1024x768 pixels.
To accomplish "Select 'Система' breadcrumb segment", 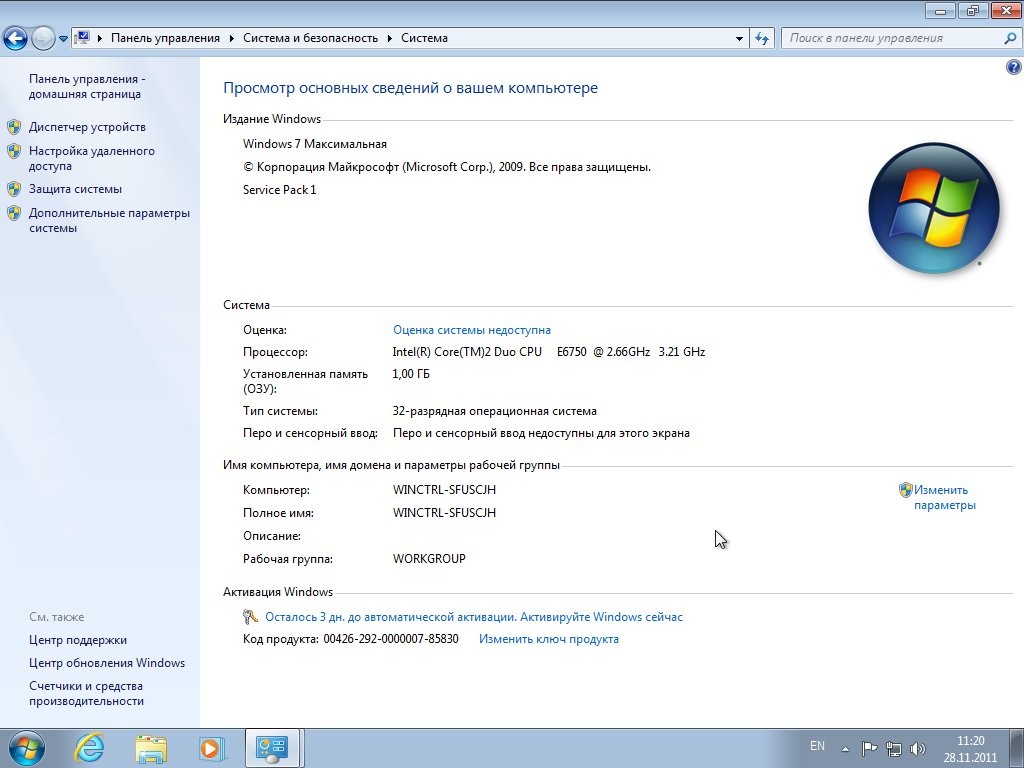I will click(424, 38).
